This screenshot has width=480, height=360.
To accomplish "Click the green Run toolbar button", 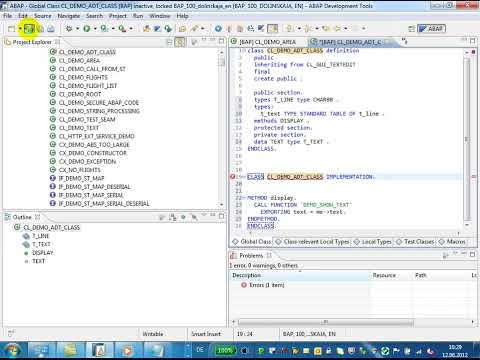I will [87, 29].
